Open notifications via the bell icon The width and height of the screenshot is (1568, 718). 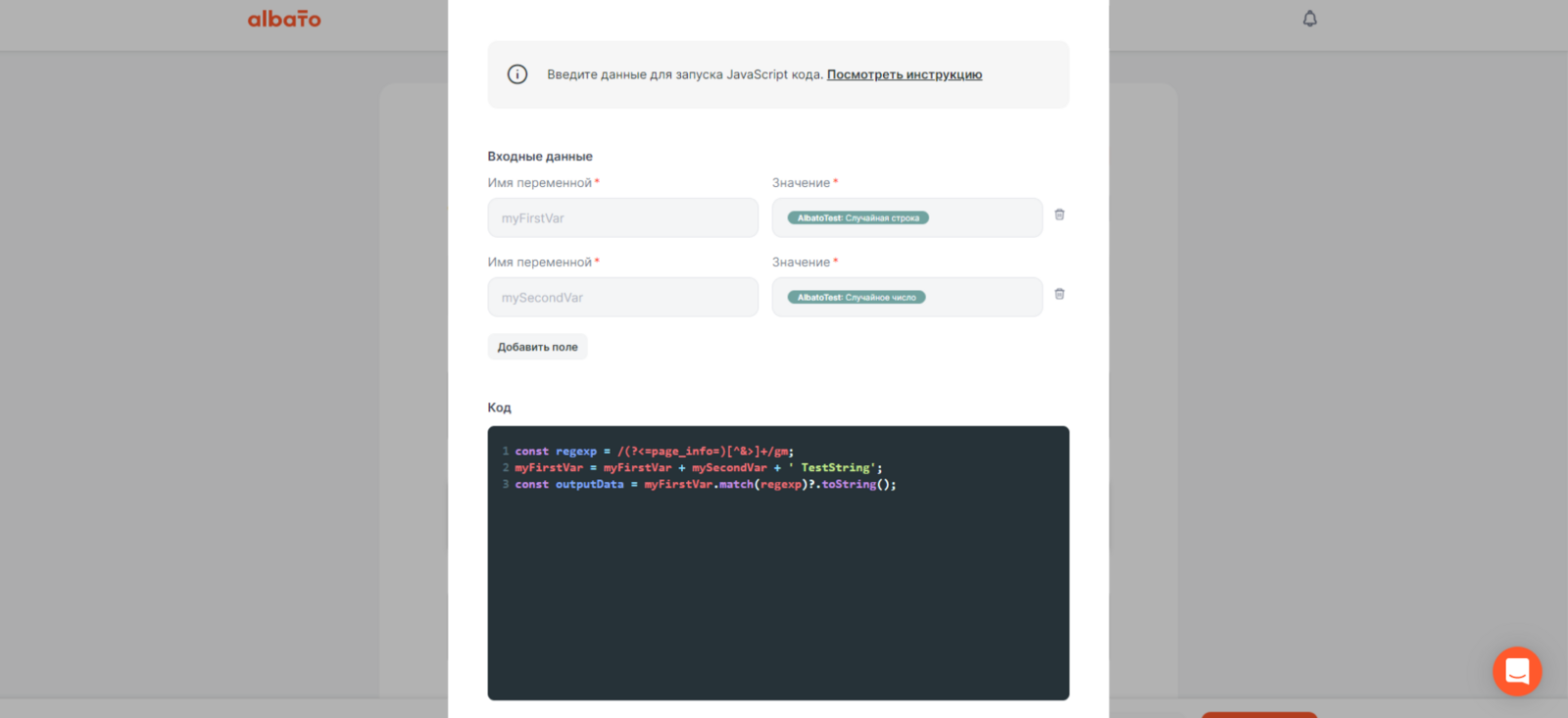(1309, 19)
